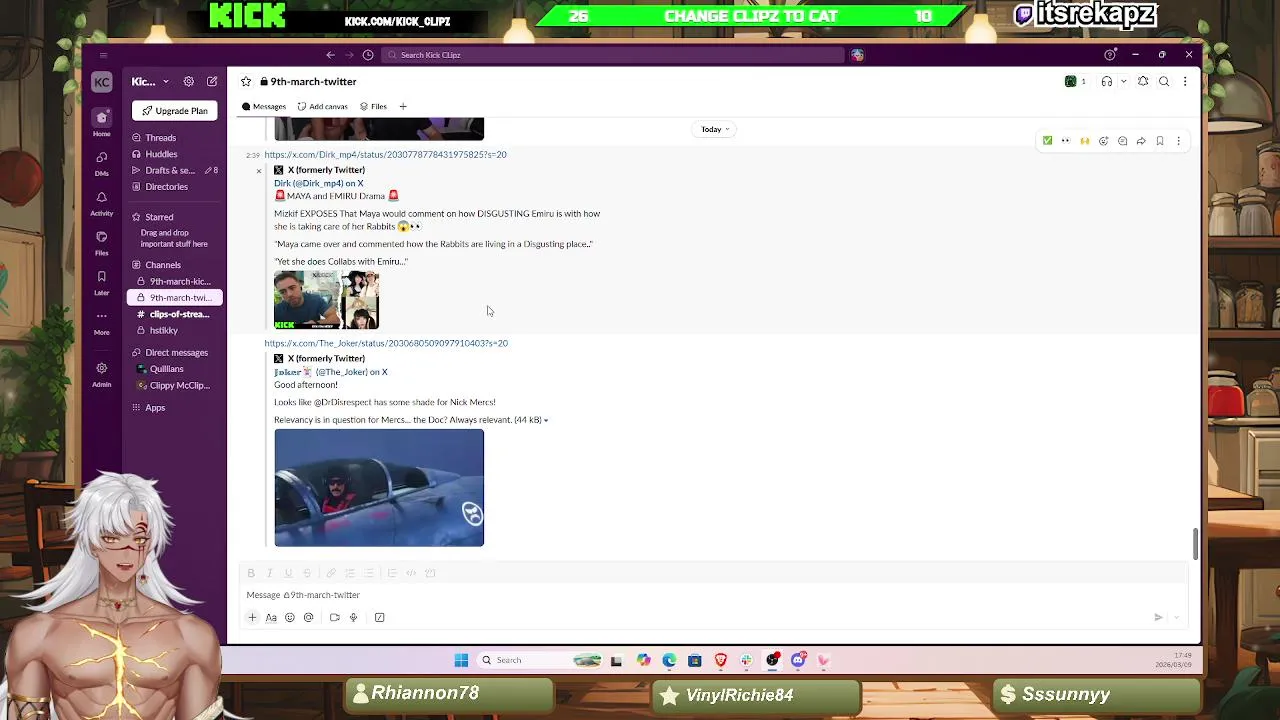The height and width of the screenshot is (720, 1280).
Task: Open the Activity bell in left rail
Action: [101, 203]
